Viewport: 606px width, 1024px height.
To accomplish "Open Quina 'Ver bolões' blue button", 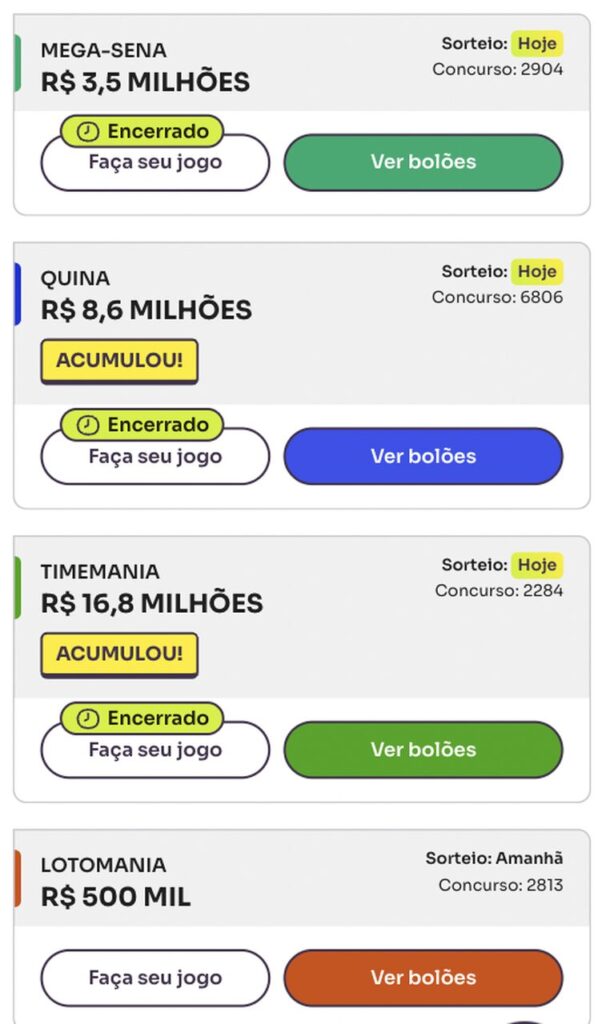I will (423, 456).
